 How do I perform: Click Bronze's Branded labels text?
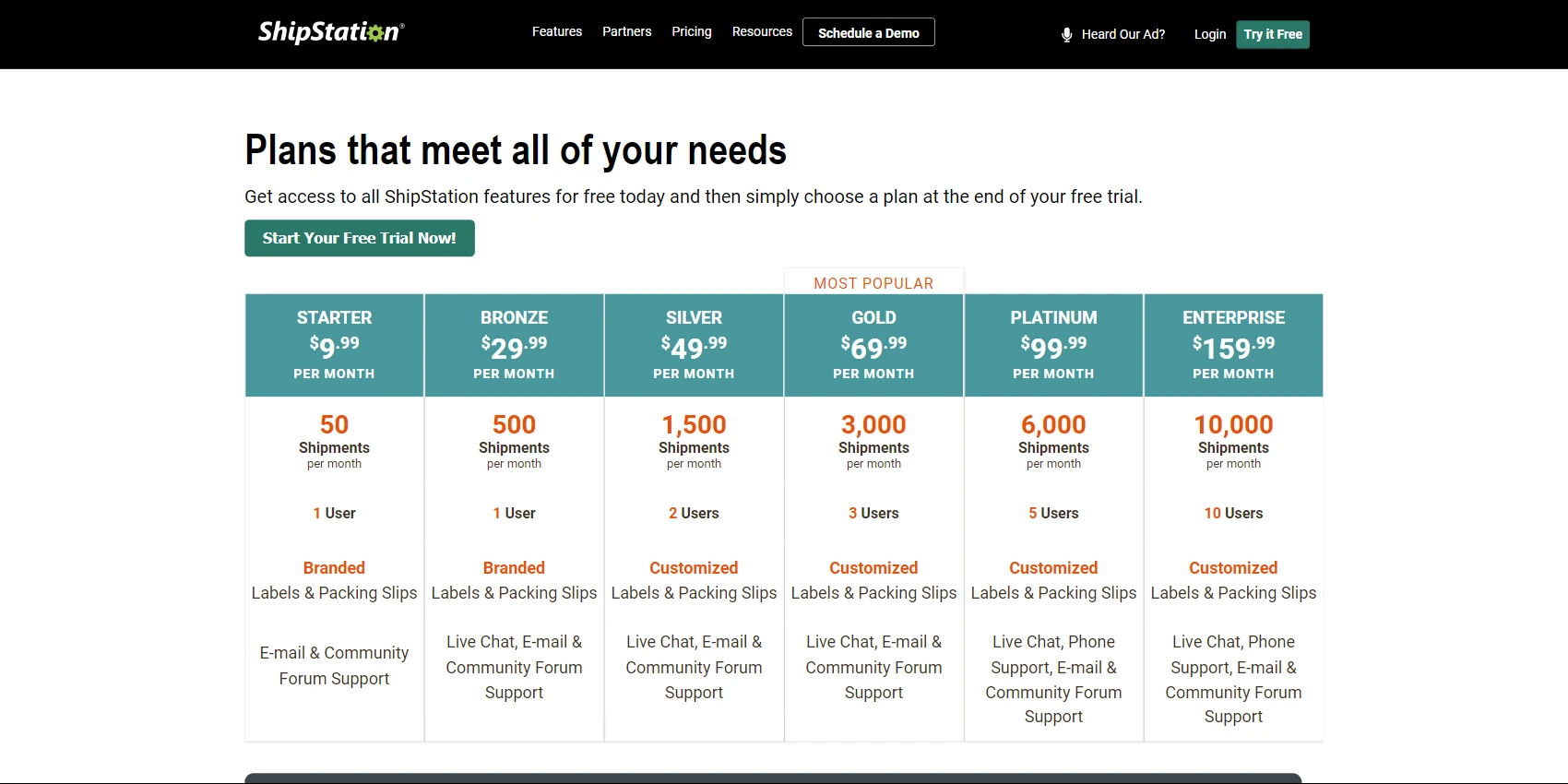pyautogui.click(x=514, y=580)
